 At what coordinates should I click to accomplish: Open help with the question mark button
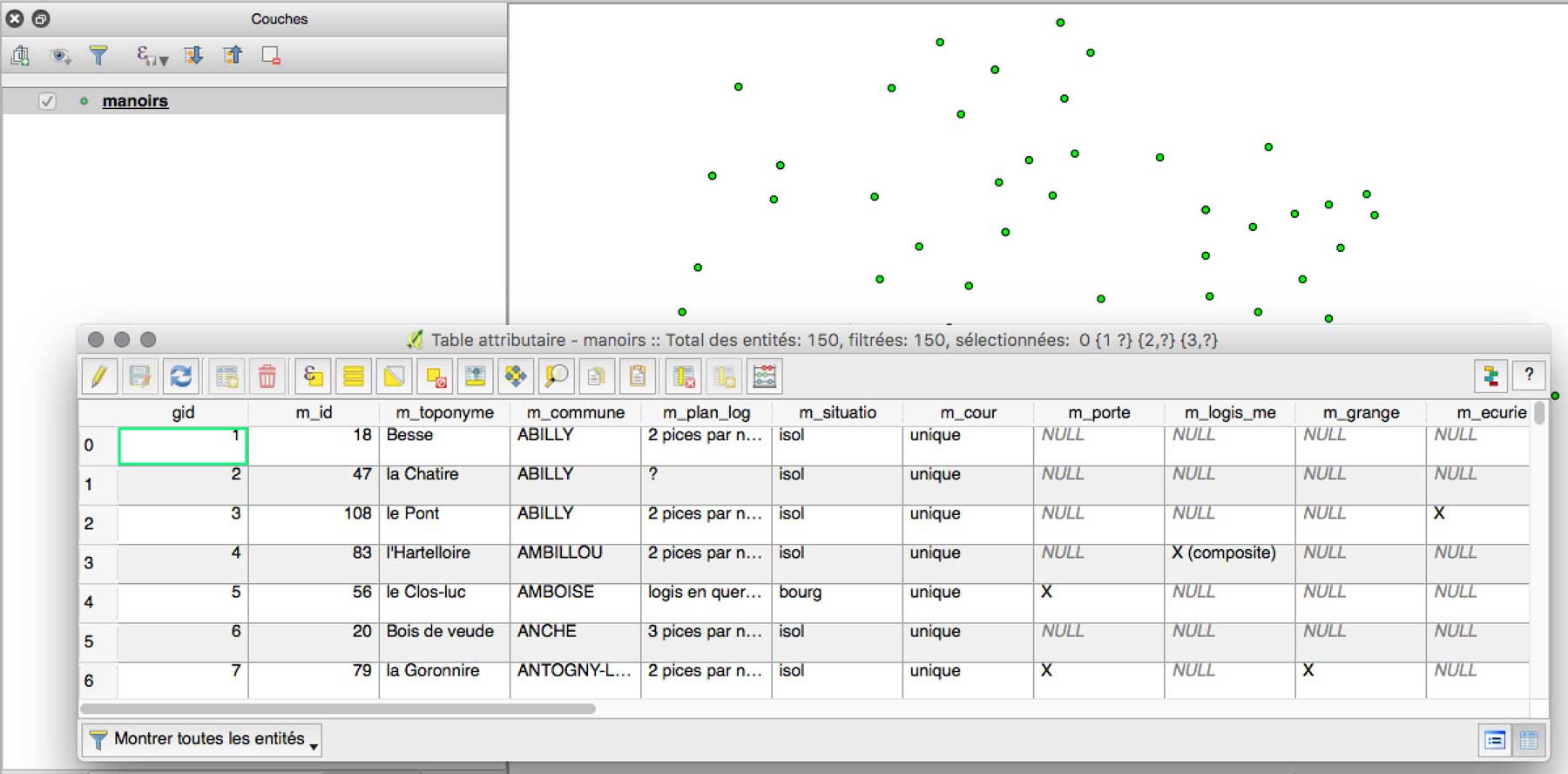[1529, 376]
